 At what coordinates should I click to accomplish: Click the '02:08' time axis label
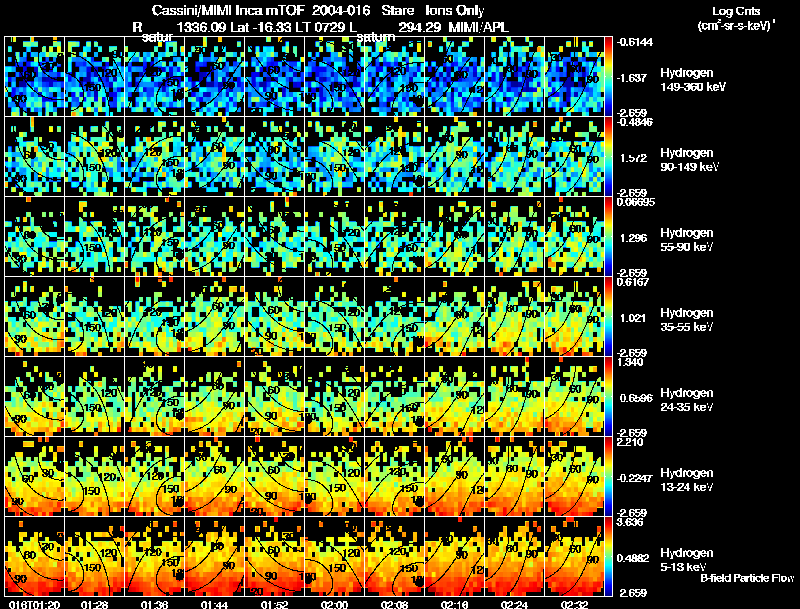394,604
